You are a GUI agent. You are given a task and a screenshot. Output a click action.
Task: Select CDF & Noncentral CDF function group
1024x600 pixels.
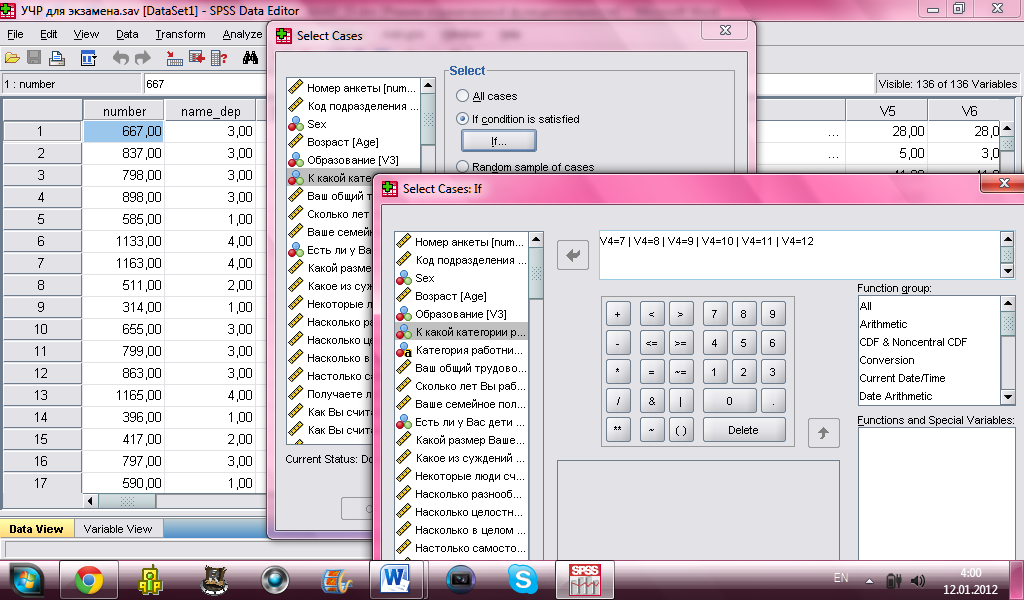pyautogui.click(x=913, y=341)
